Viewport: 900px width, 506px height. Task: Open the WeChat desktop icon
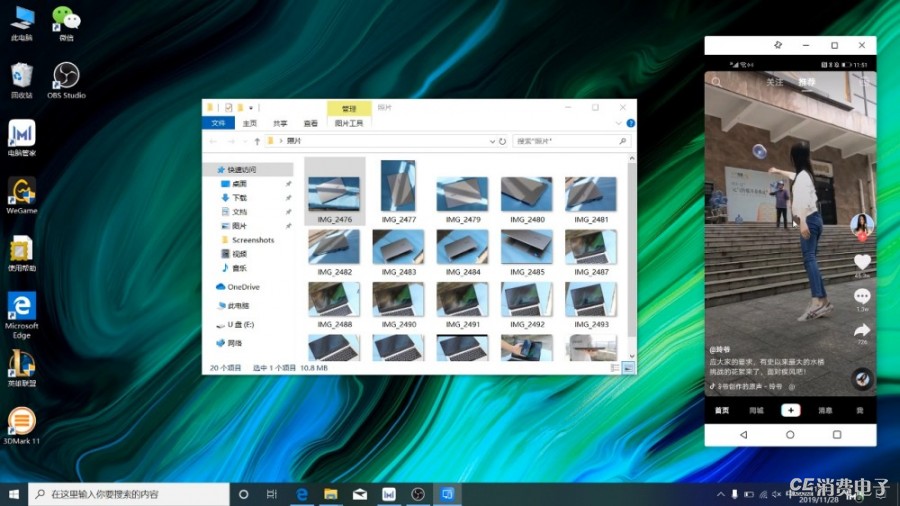click(66, 23)
